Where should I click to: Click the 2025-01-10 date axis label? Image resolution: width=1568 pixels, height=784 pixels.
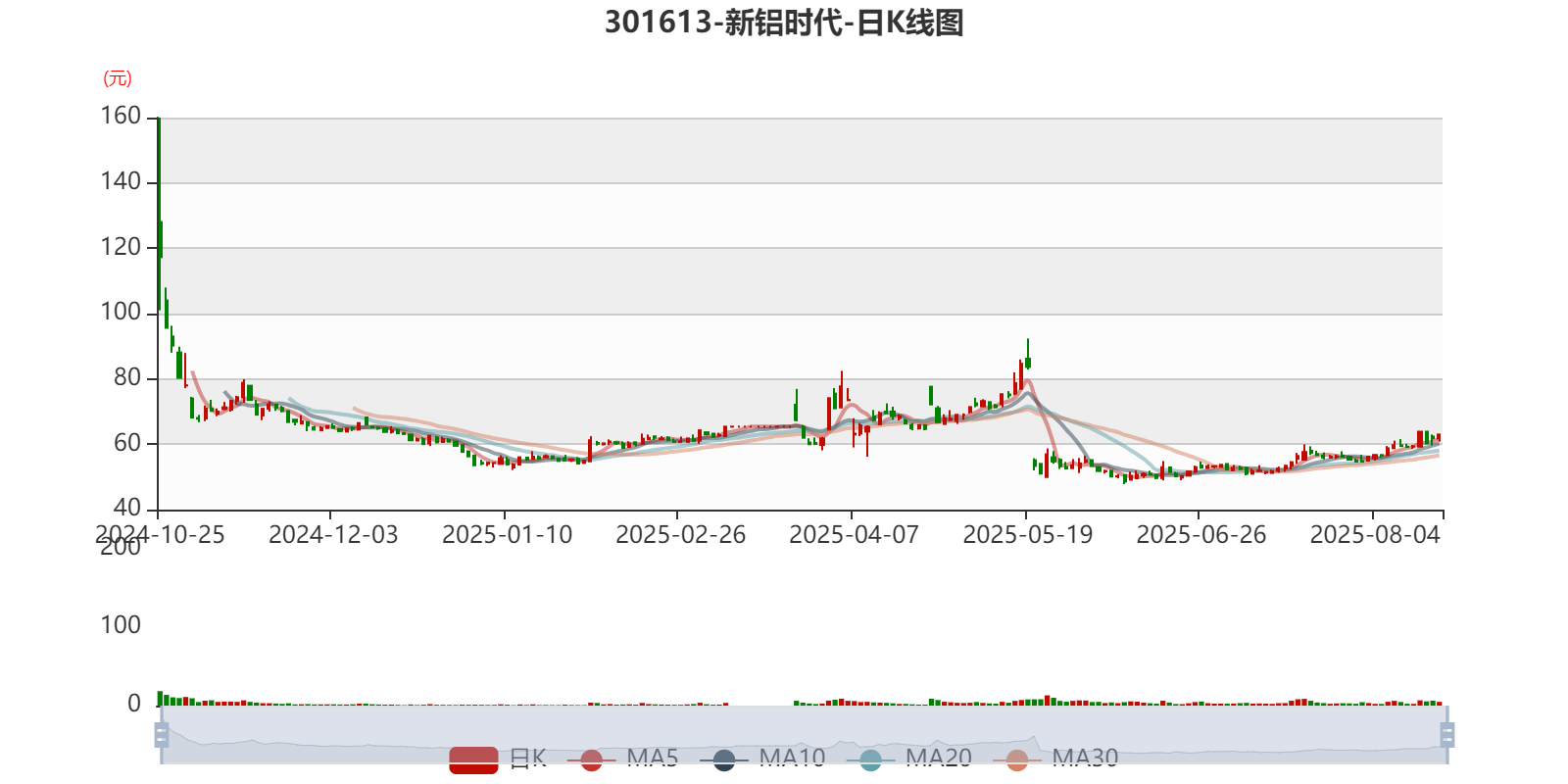click(507, 535)
